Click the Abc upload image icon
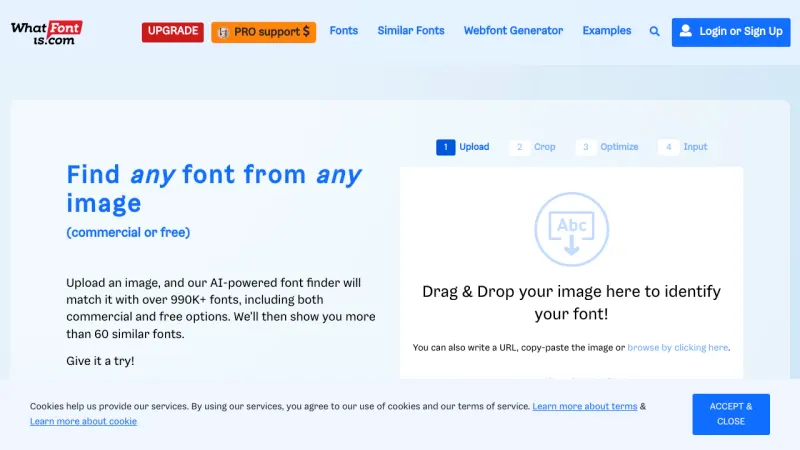The image size is (800, 450). [x=571, y=229]
